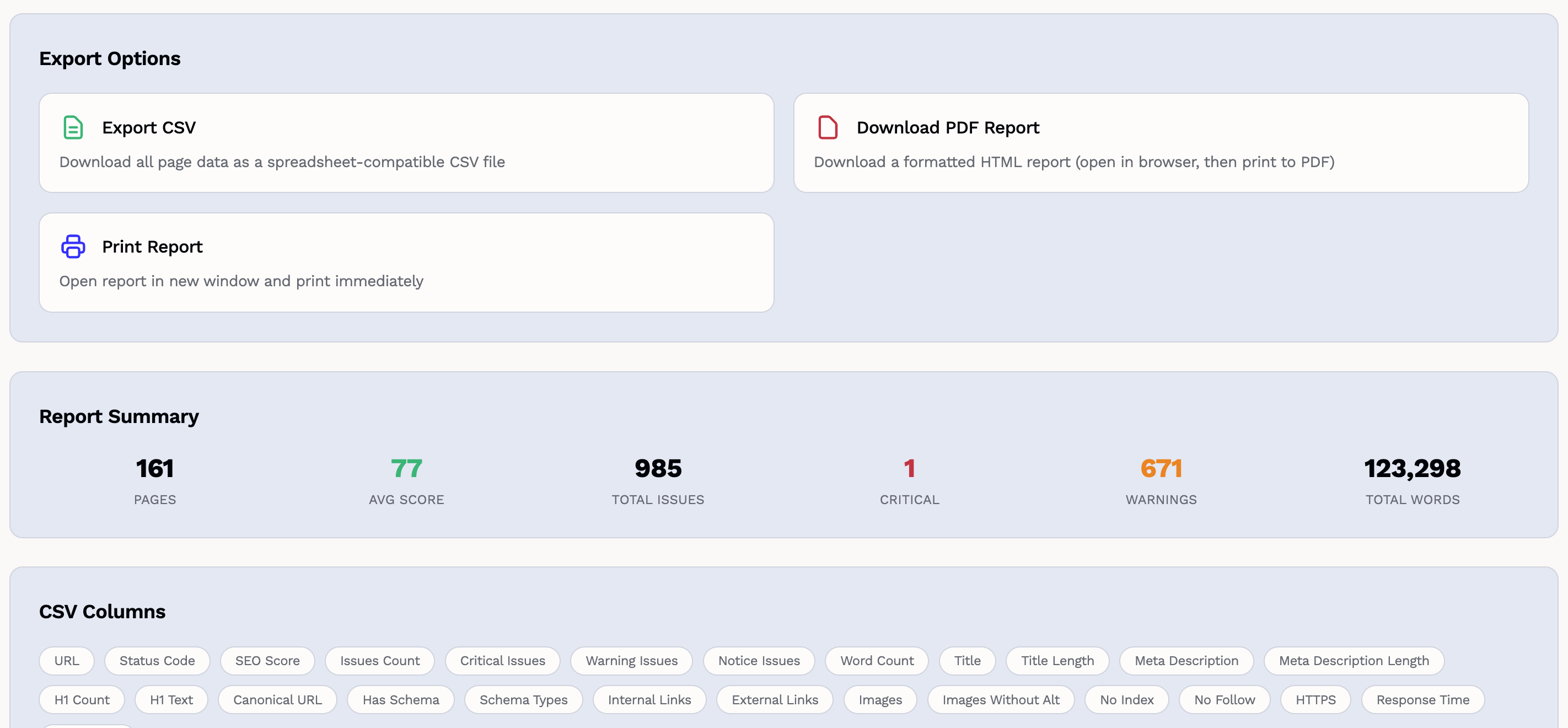This screenshot has width=1568, height=728.
Task: Click the green CSV file icon
Action: coord(73,128)
